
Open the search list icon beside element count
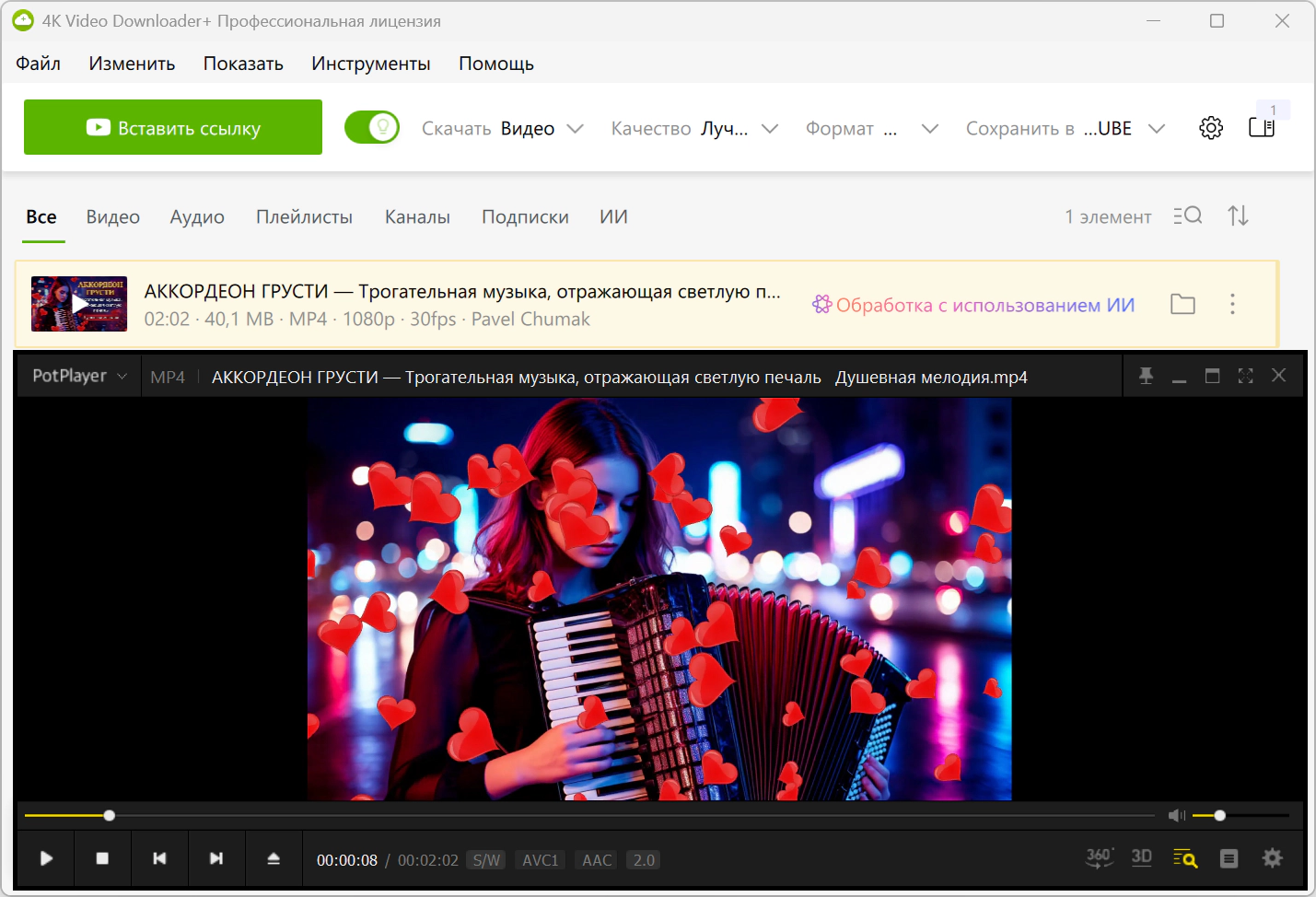pos(1187,216)
